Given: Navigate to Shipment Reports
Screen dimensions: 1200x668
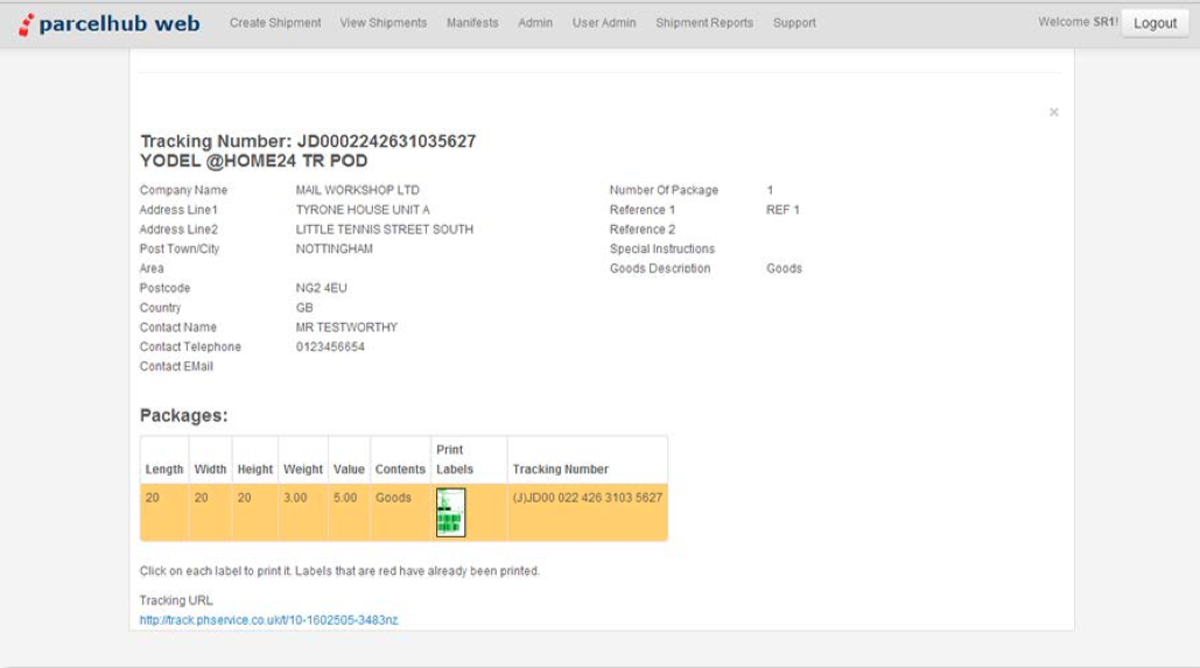Looking at the screenshot, I should tap(704, 23).
